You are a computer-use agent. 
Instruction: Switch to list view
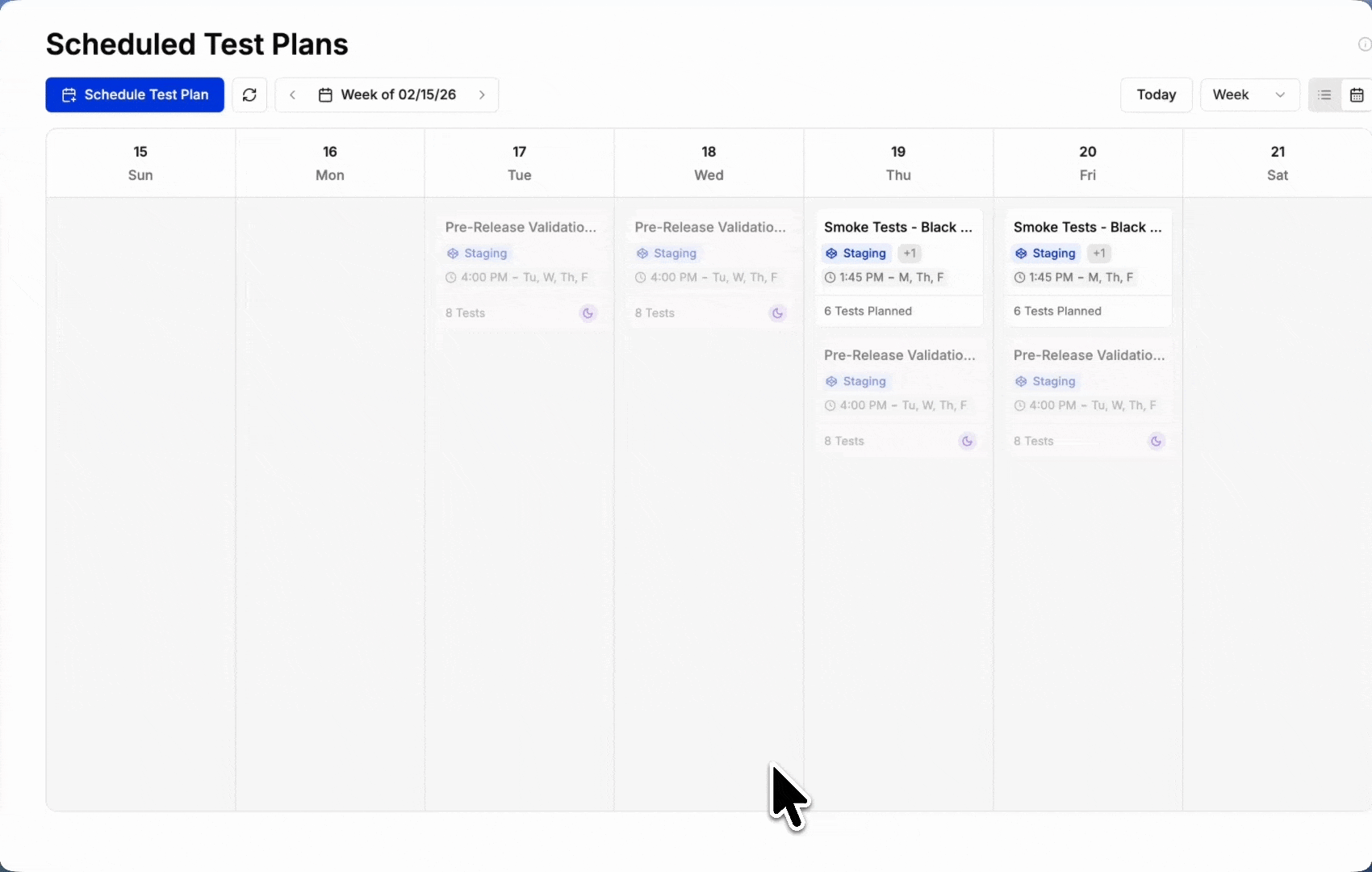coord(1324,94)
